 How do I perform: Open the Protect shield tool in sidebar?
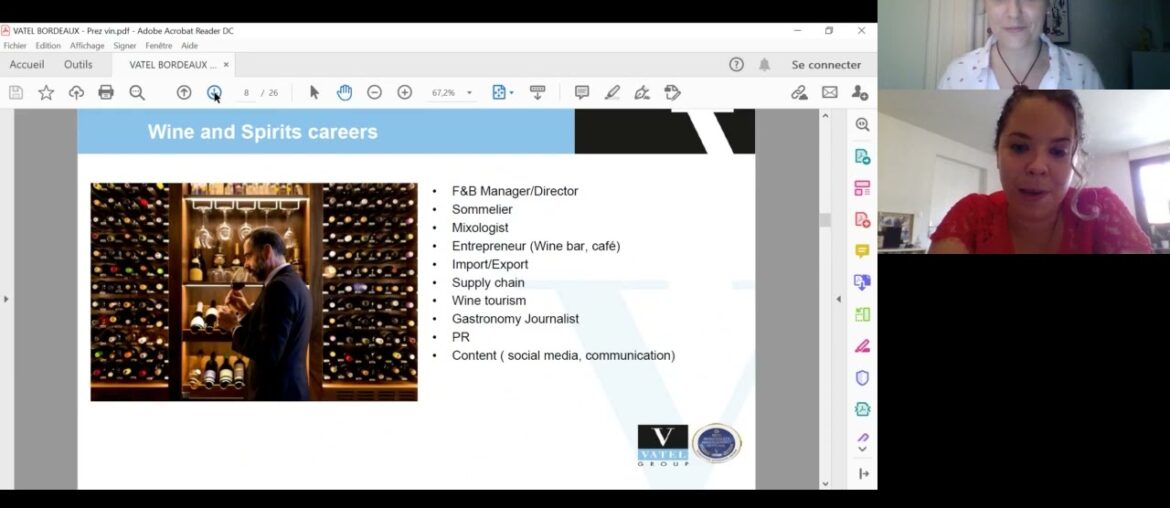862,378
